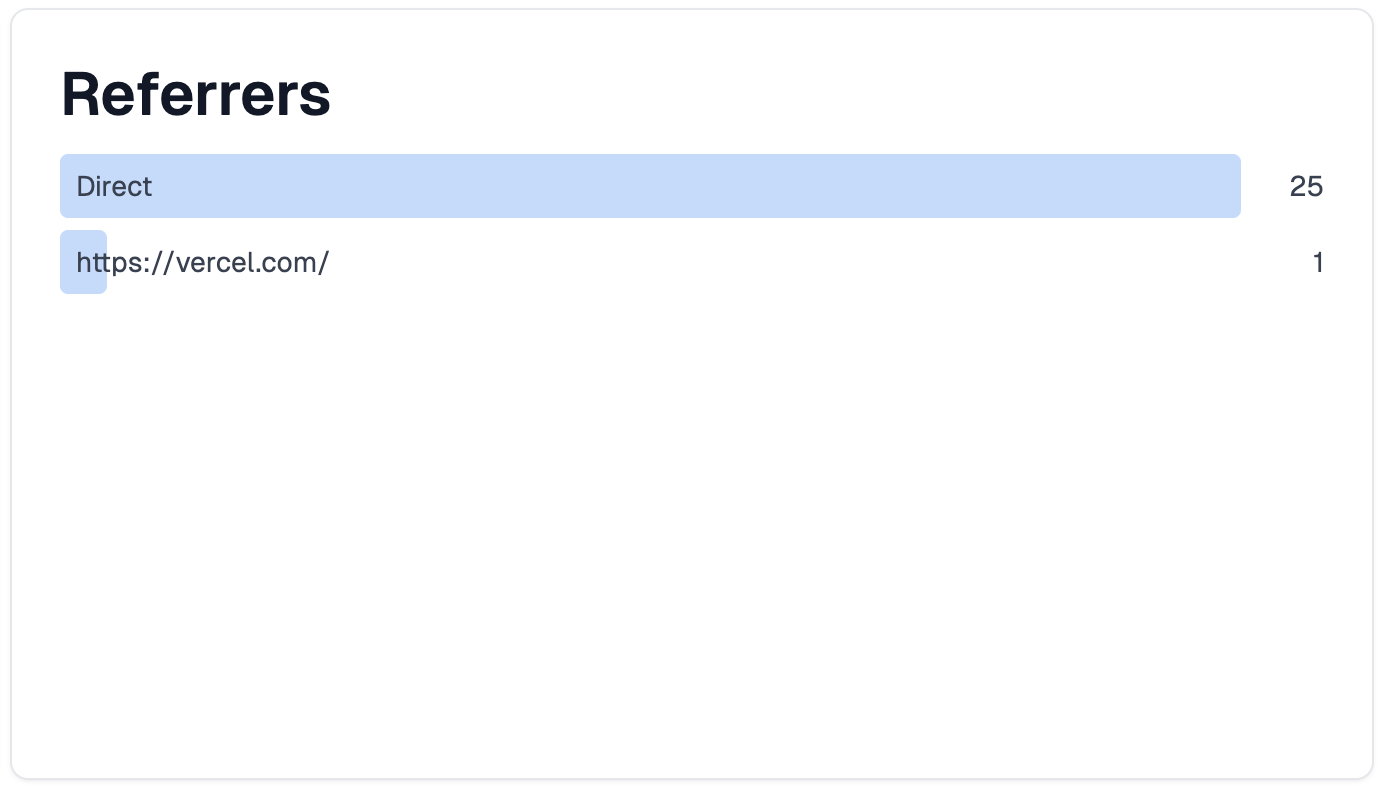Image resolution: width=1394 pixels, height=794 pixels.
Task: Click the visitor count 1
Action: [1318, 262]
